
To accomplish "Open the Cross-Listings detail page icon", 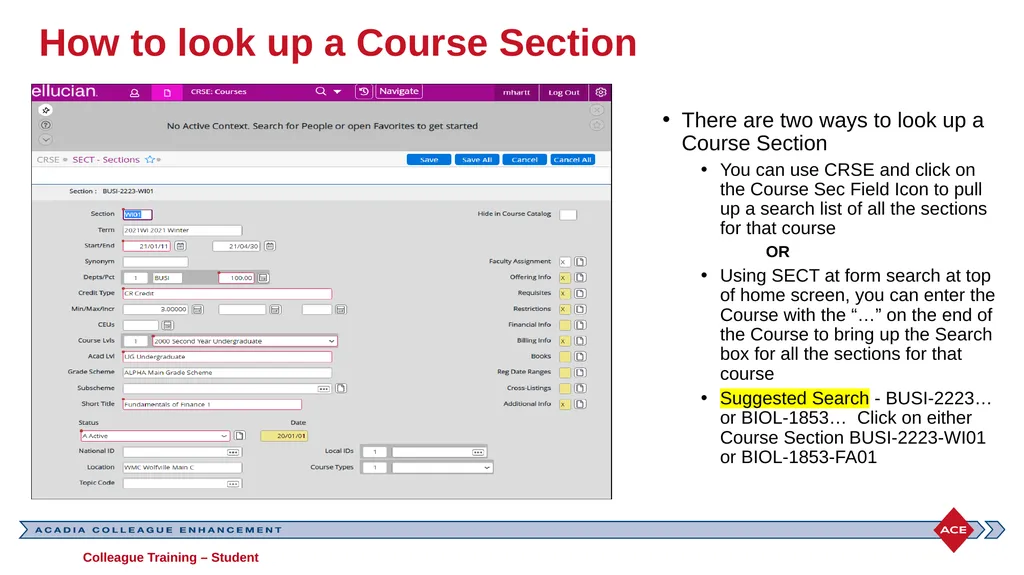I will [x=581, y=388].
